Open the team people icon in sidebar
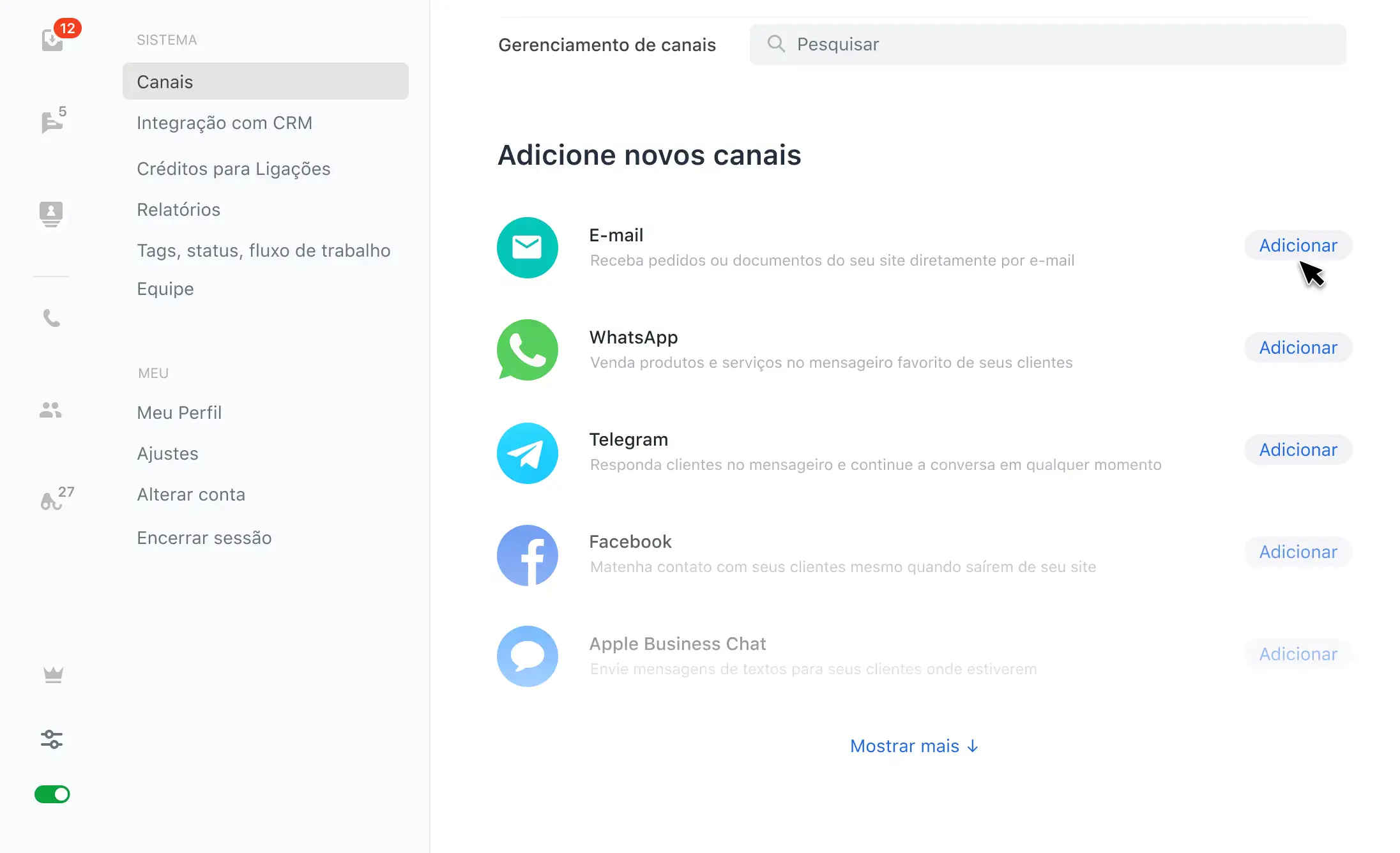Image resolution: width=1400 pixels, height=853 pixels. click(51, 410)
